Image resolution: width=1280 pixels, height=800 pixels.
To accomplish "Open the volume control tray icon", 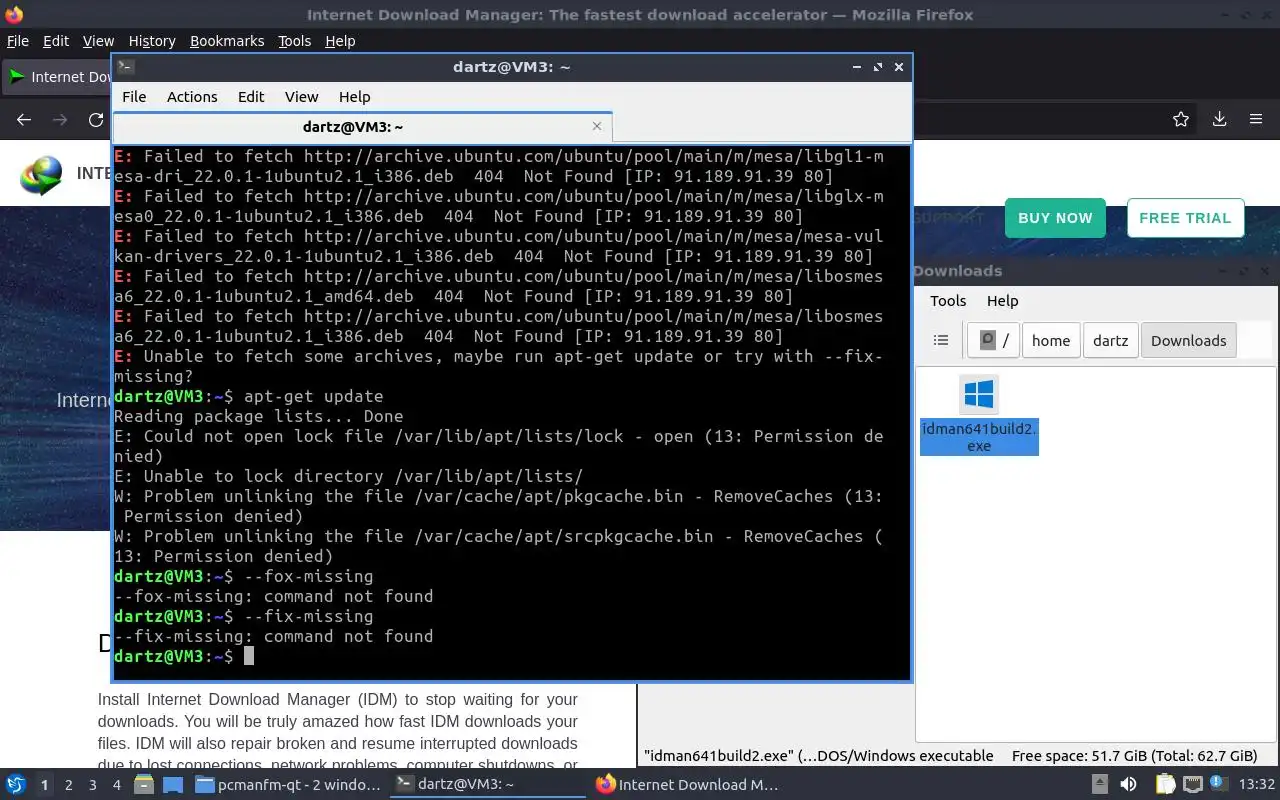I will pyautogui.click(x=1128, y=785).
